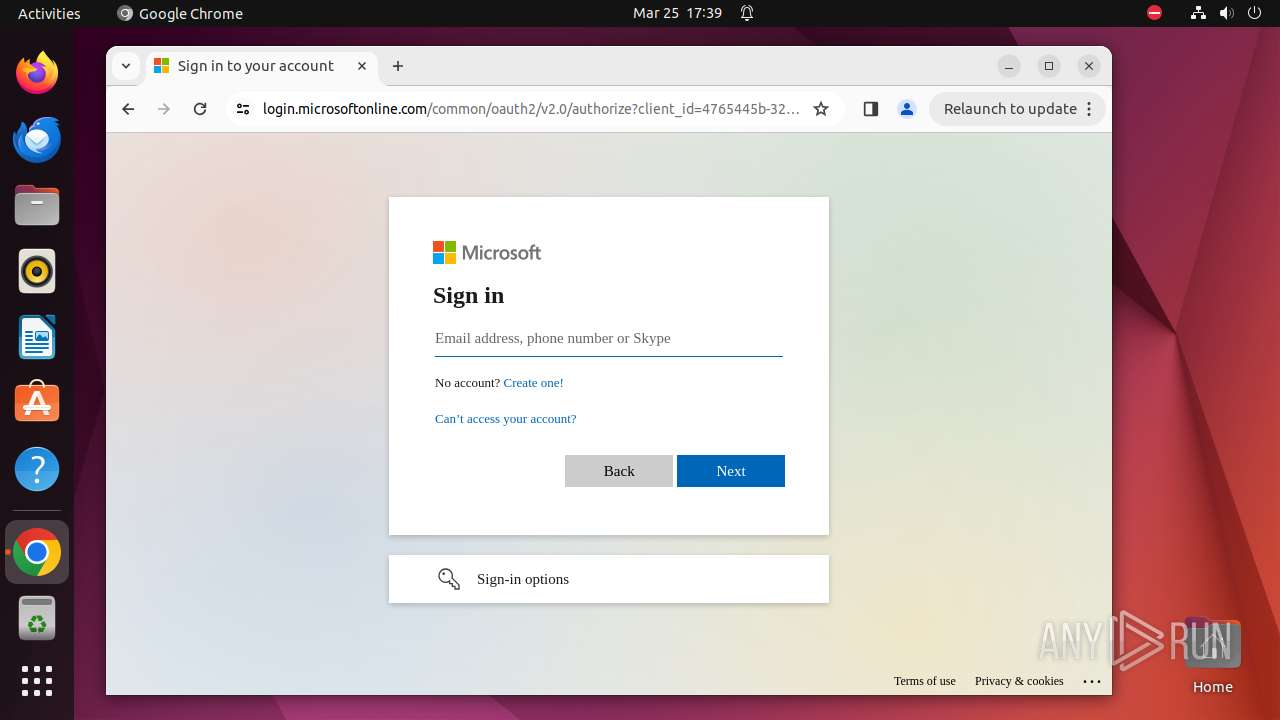Screen dimensions: 1280x720
Task: Click the notification bell in top bar
Action: [747, 13]
